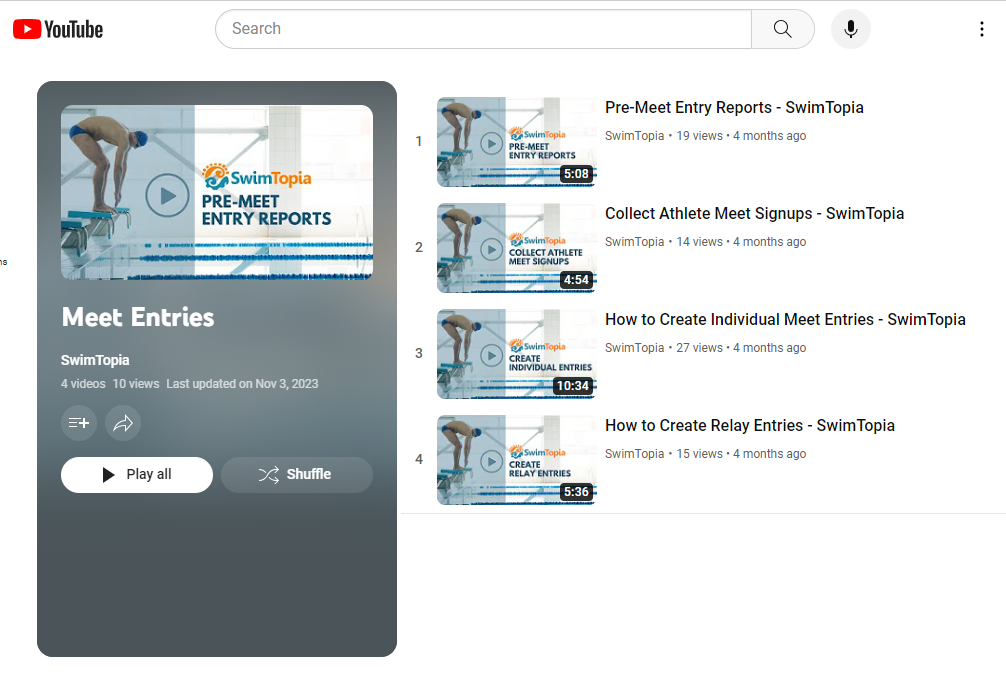Open the large playlist cover thumbnail

coord(217,193)
